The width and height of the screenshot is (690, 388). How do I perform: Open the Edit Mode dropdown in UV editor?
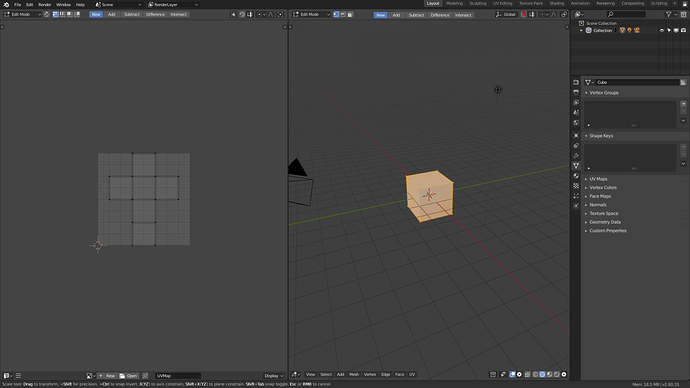coord(22,15)
